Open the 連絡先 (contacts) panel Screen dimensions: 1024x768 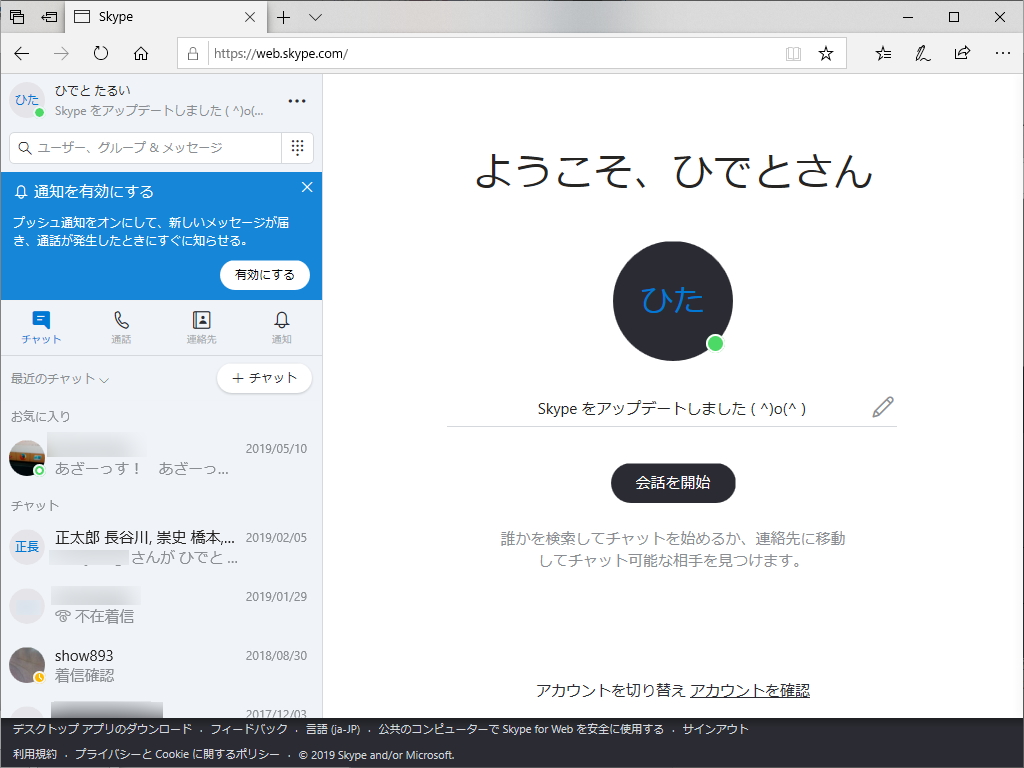click(x=201, y=327)
